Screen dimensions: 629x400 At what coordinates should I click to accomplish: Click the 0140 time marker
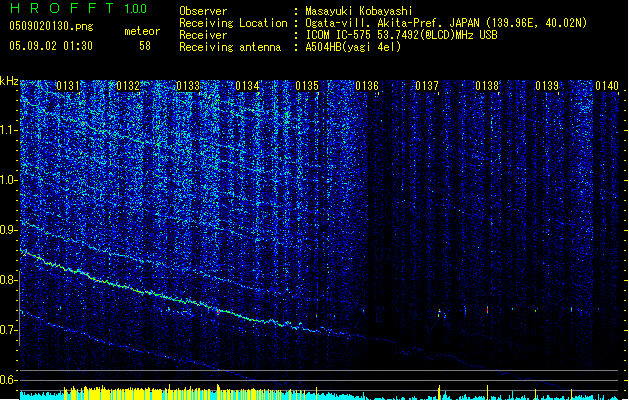click(x=607, y=86)
